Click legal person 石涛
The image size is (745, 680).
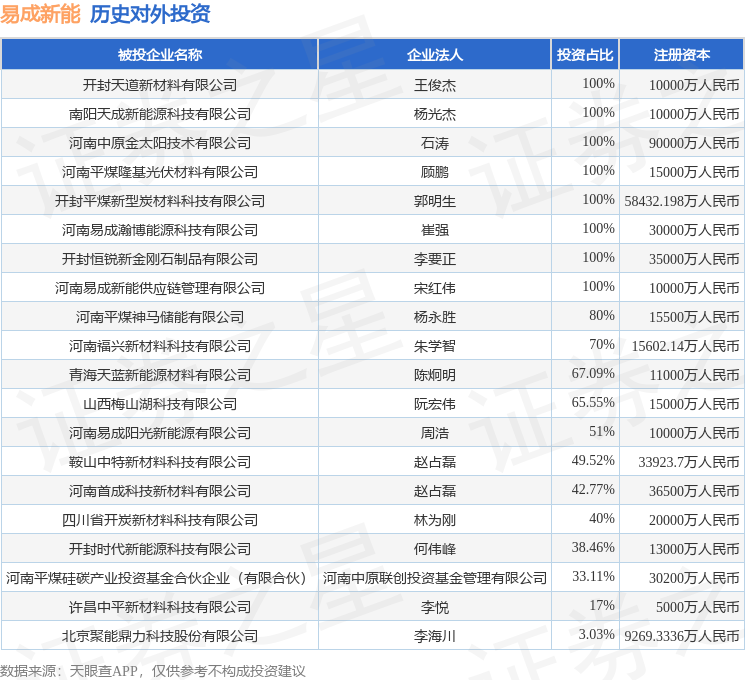coord(435,143)
